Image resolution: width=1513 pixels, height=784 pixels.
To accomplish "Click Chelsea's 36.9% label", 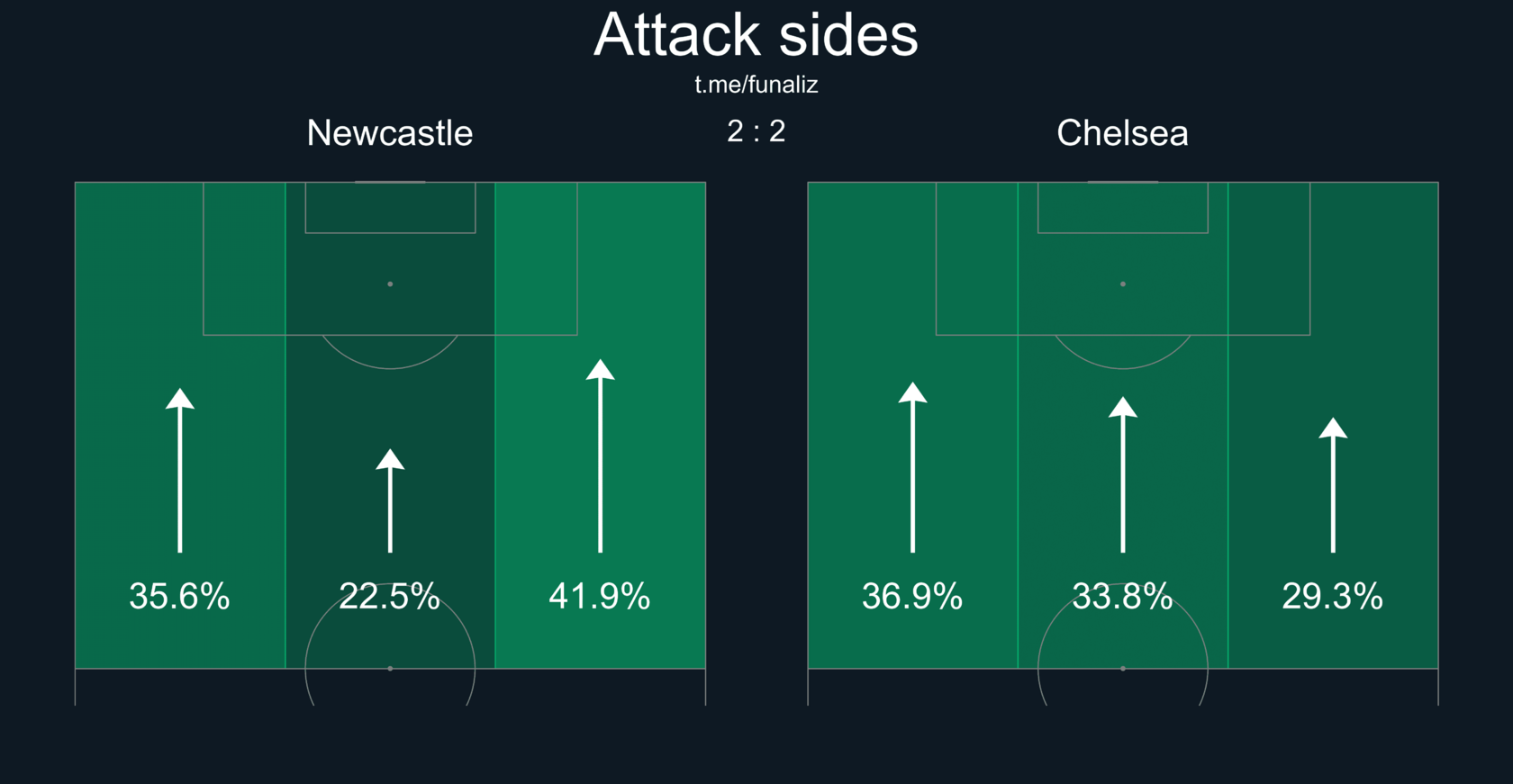I will pos(912,596).
